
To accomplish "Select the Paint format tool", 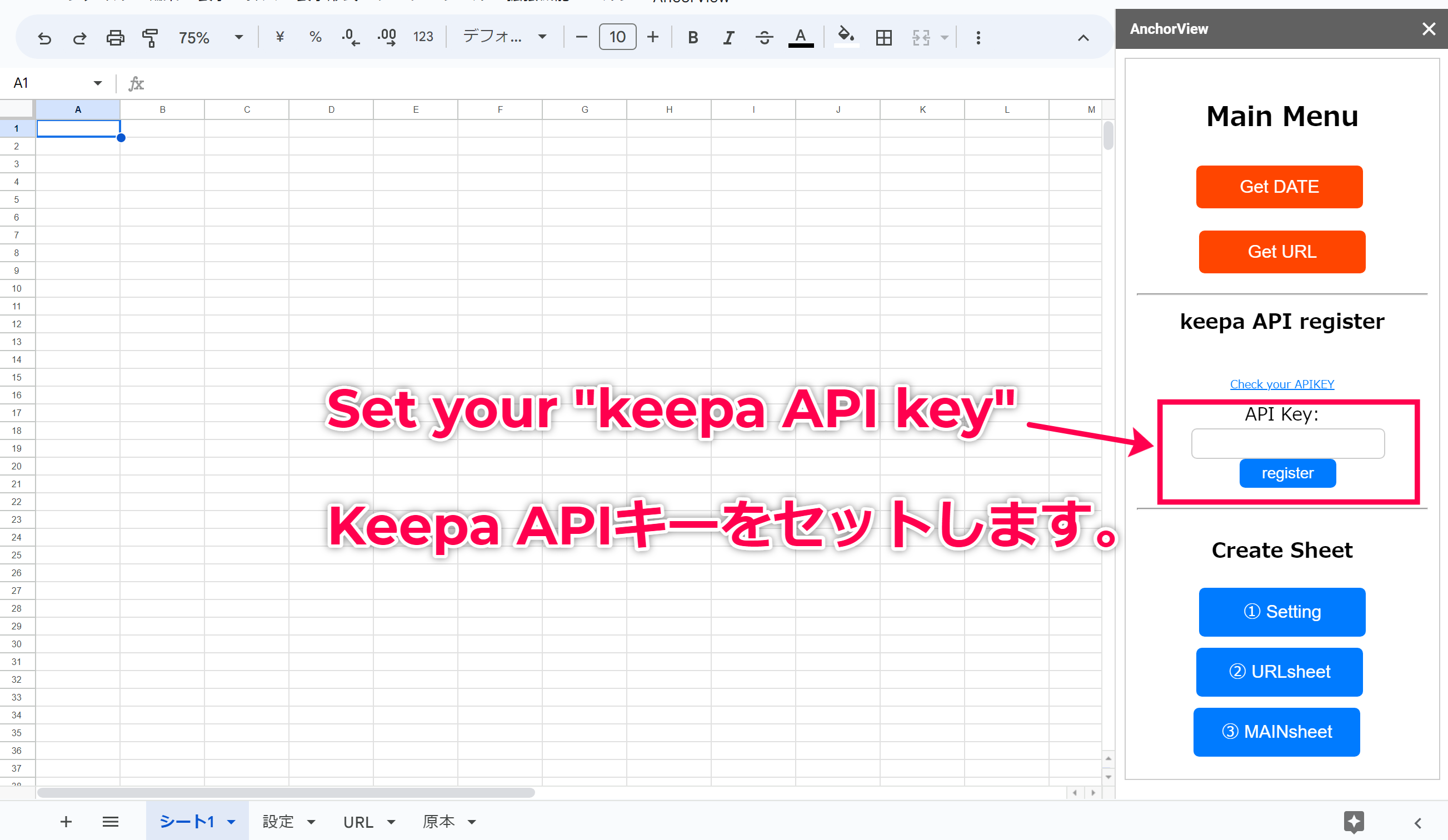I will pos(150,38).
